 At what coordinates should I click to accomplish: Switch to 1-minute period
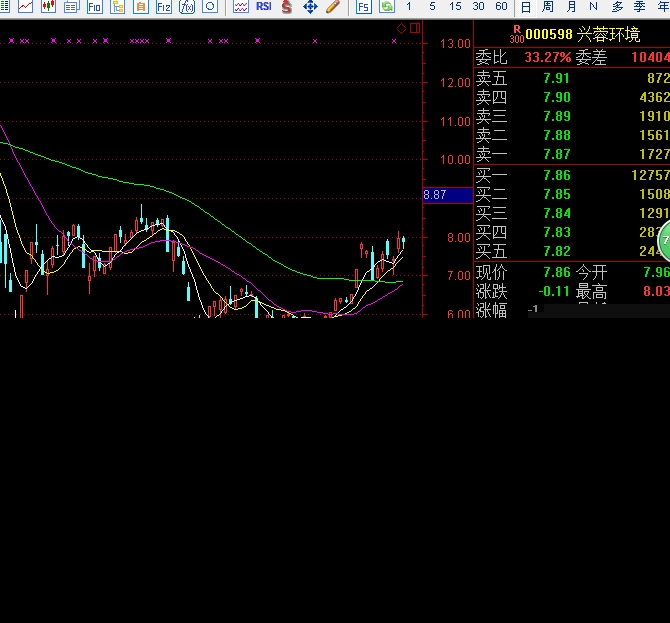409,6
